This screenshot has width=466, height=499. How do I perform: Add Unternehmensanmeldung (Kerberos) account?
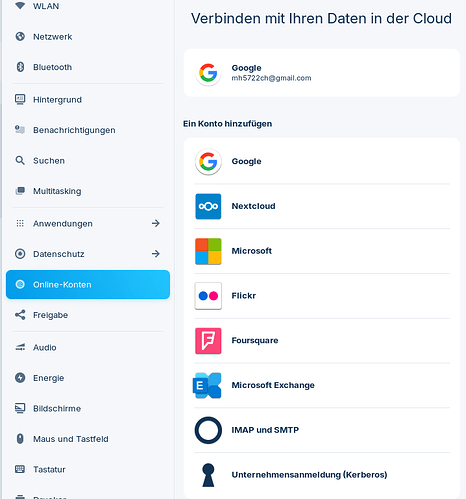click(322, 475)
